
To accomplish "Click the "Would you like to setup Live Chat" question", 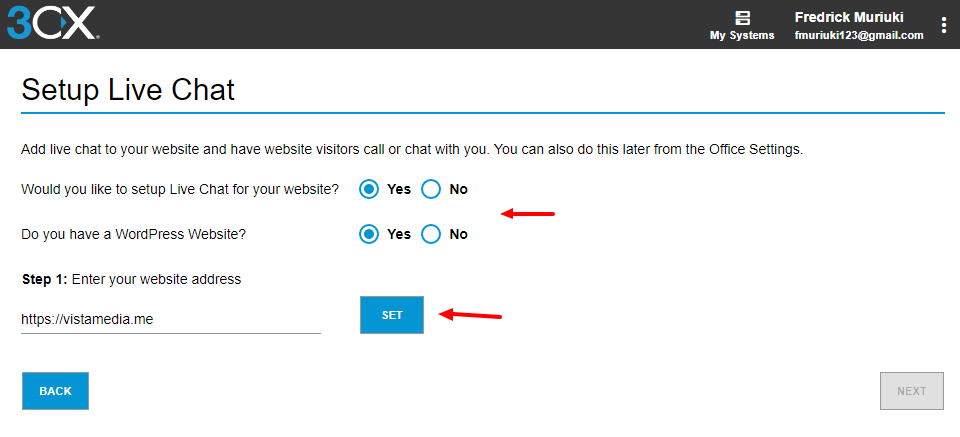I will click(x=180, y=189).
